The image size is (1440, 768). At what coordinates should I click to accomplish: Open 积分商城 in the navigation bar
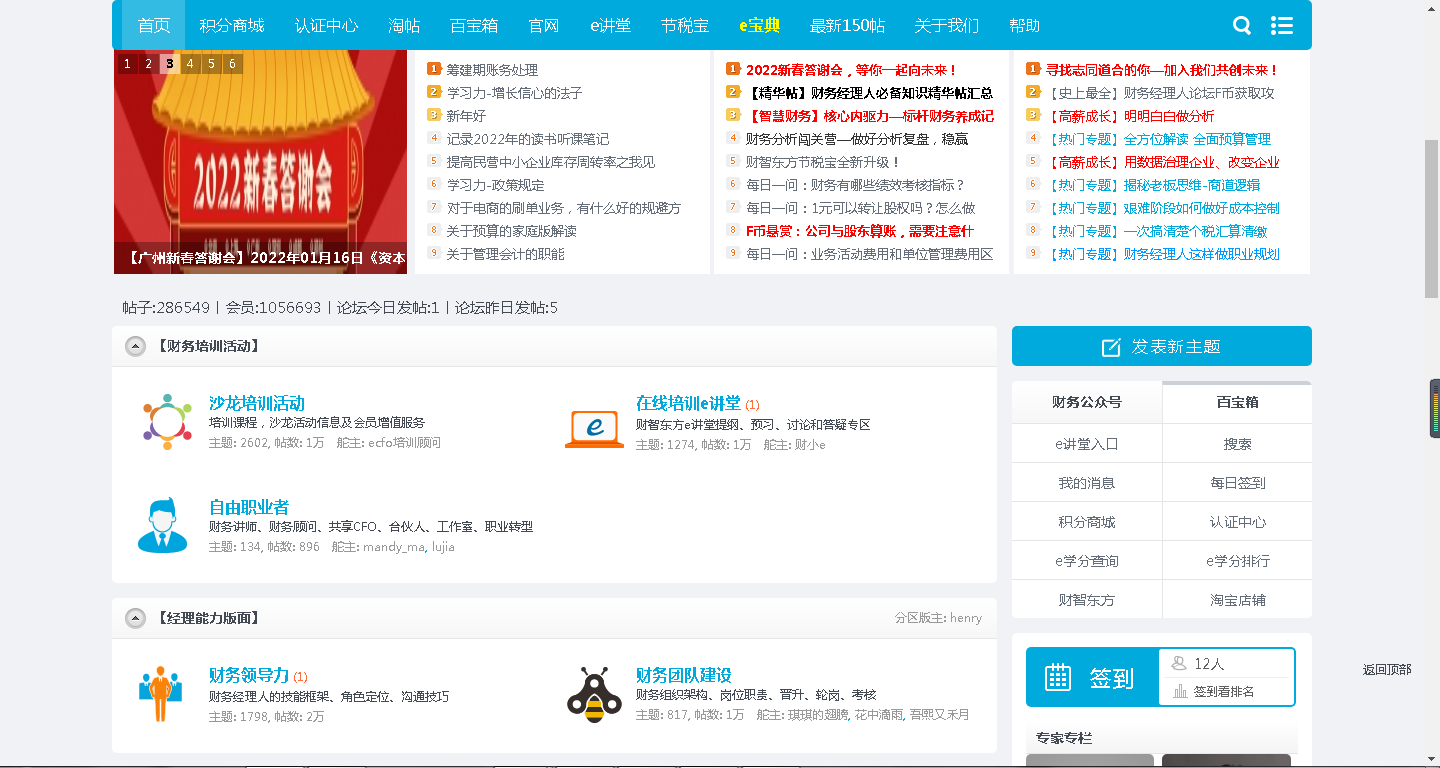[231, 26]
